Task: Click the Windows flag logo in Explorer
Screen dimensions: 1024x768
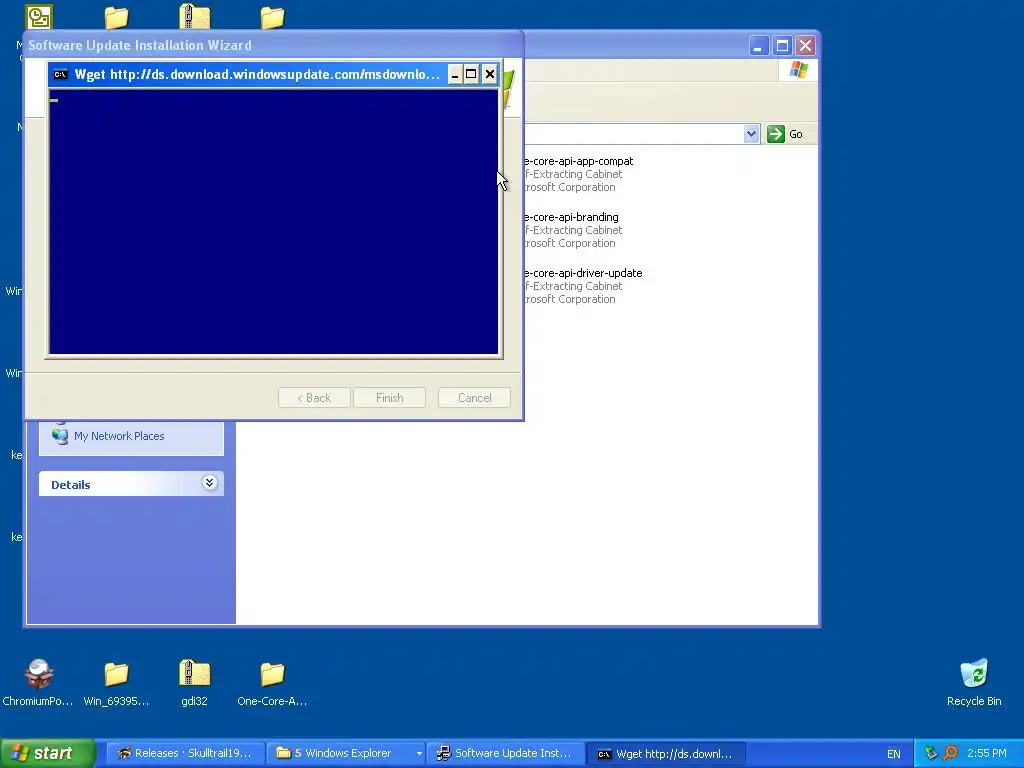Action: click(x=798, y=70)
